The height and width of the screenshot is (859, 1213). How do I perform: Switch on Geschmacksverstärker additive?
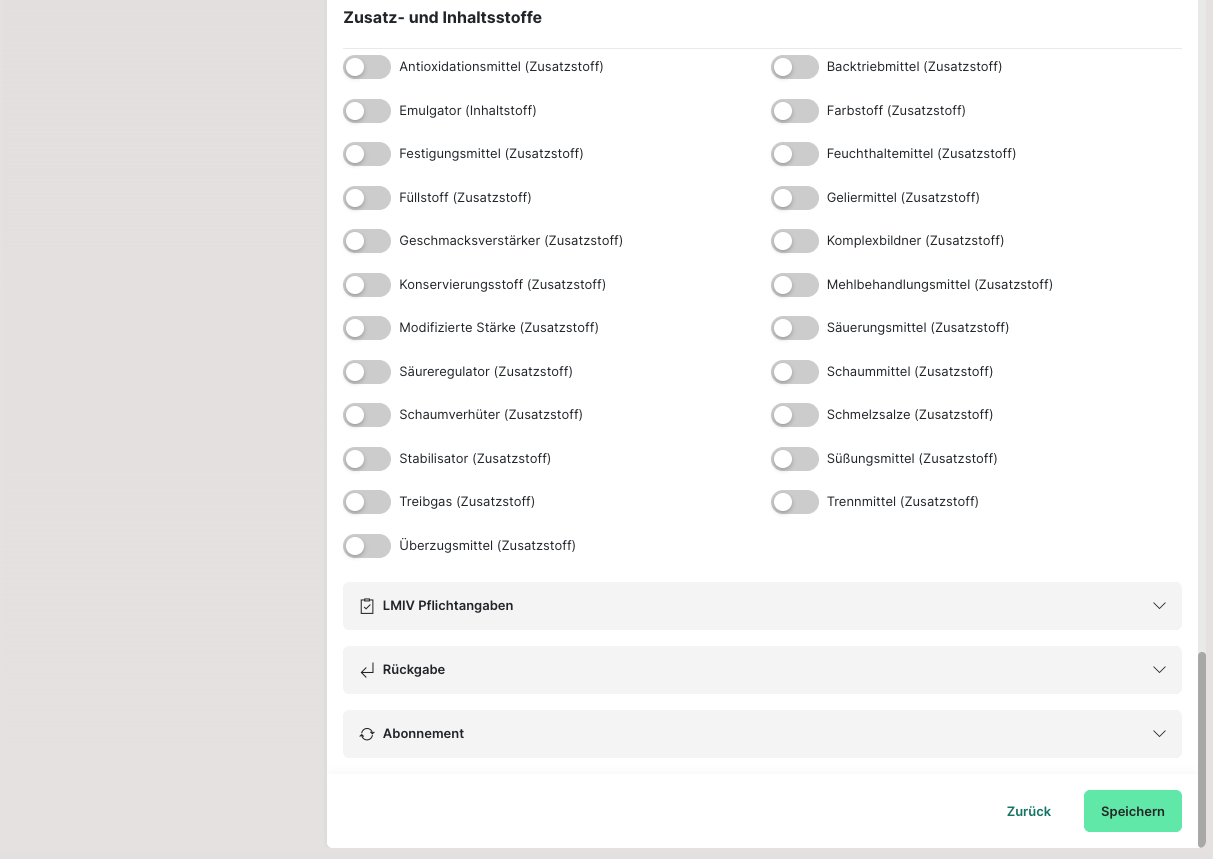pos(367,241)
